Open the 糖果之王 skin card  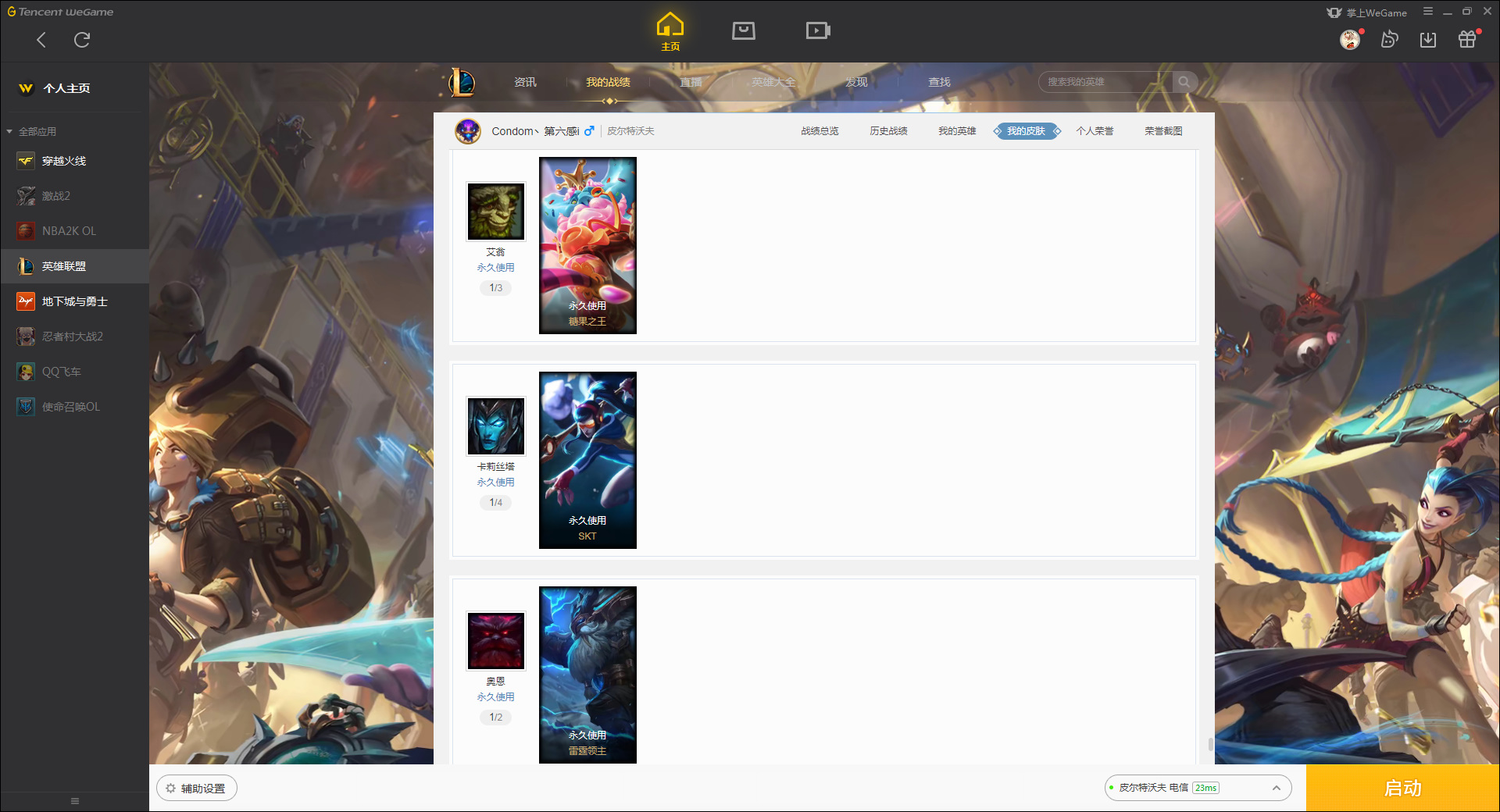click(587, 245)
